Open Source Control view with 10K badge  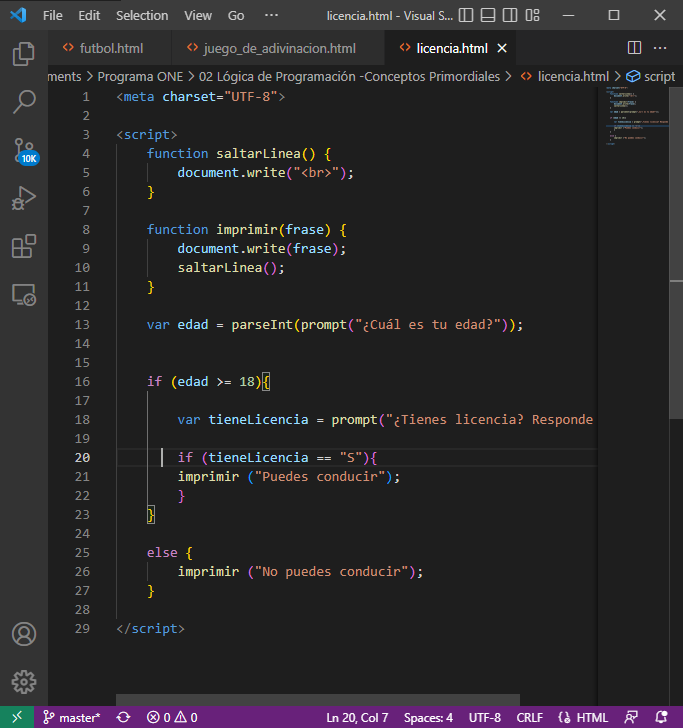click(23, 150)
